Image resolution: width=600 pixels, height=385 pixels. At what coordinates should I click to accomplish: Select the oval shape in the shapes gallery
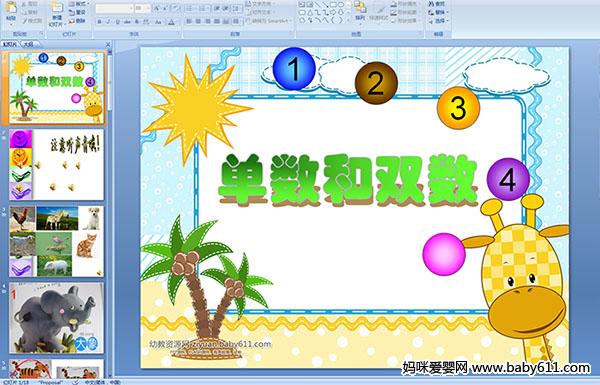click(x=341, y=5)
